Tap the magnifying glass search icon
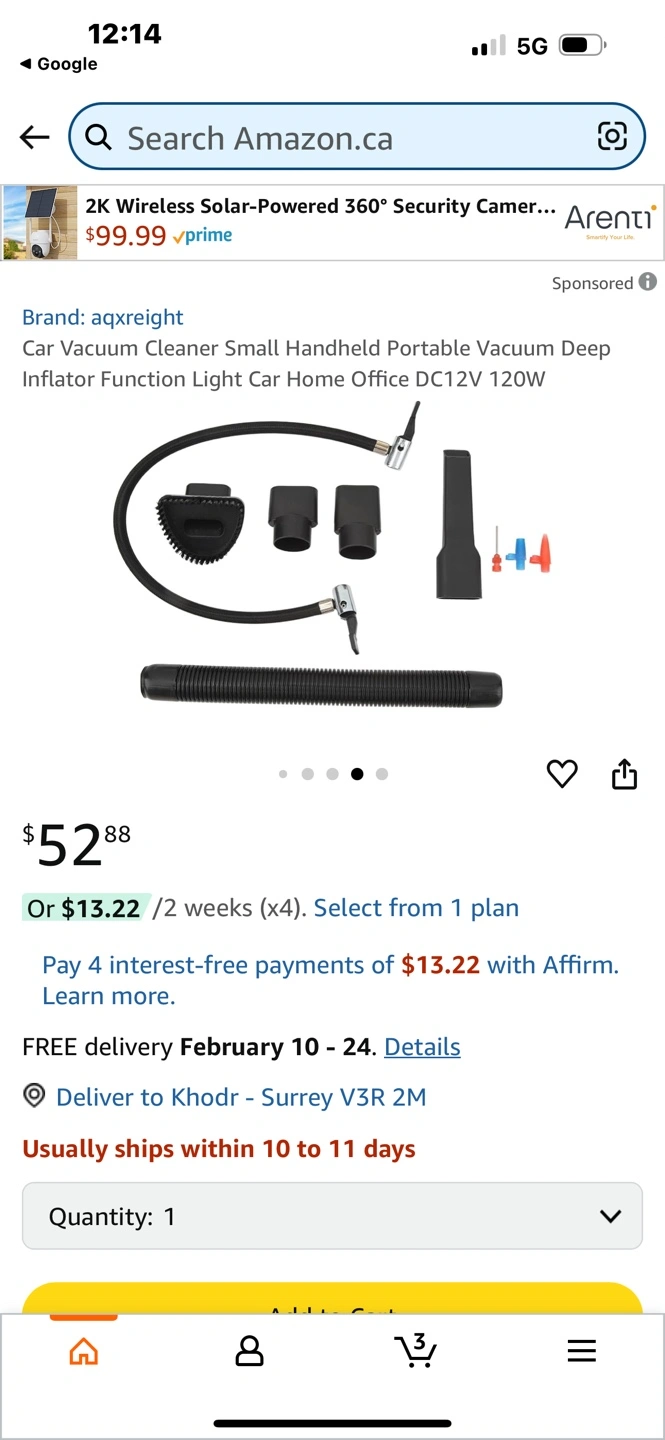Screen dimensions: 665x1440 [x=98, y=137]
